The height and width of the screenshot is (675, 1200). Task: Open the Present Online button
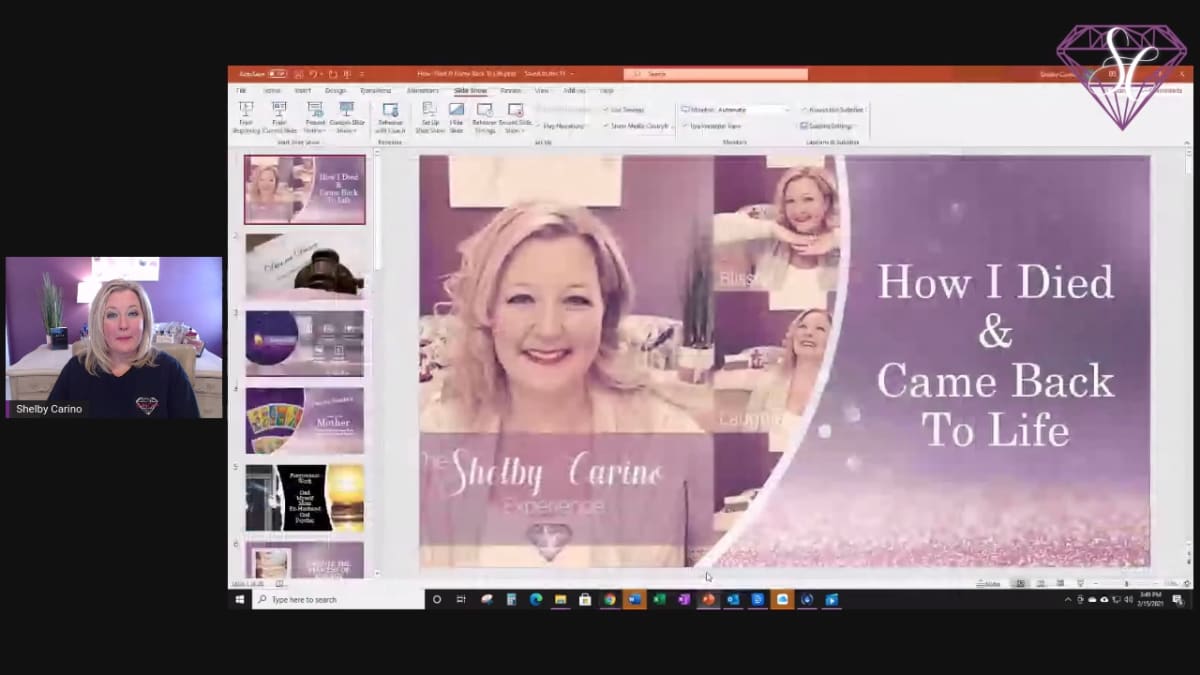[x=315, y=116]
